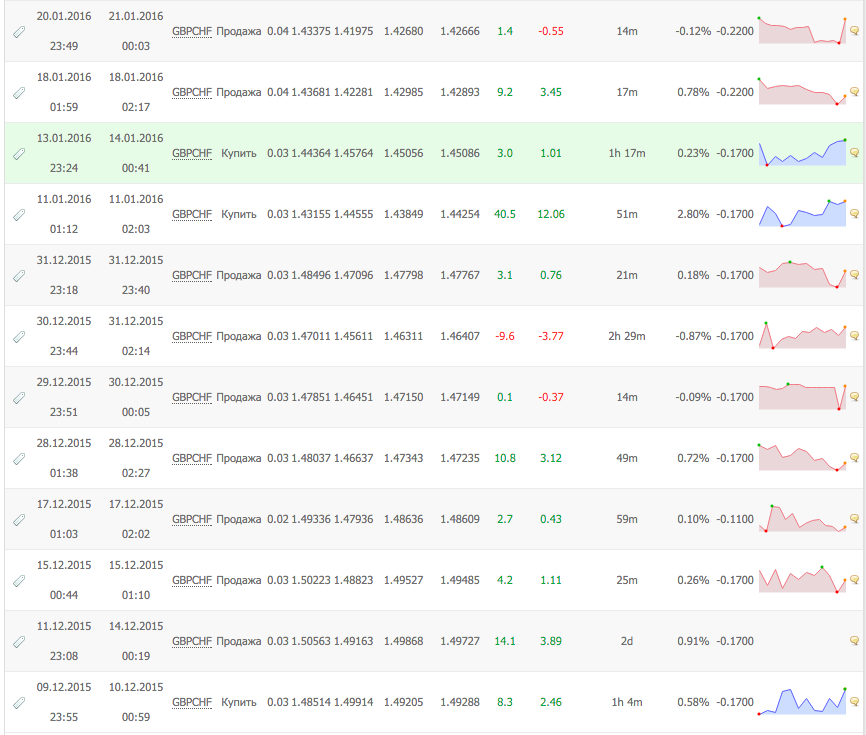Open GBPCHF link in the 30.12.2015 23:44 row
This screenshot has height=735, width=866.
[x=192, y=336]
